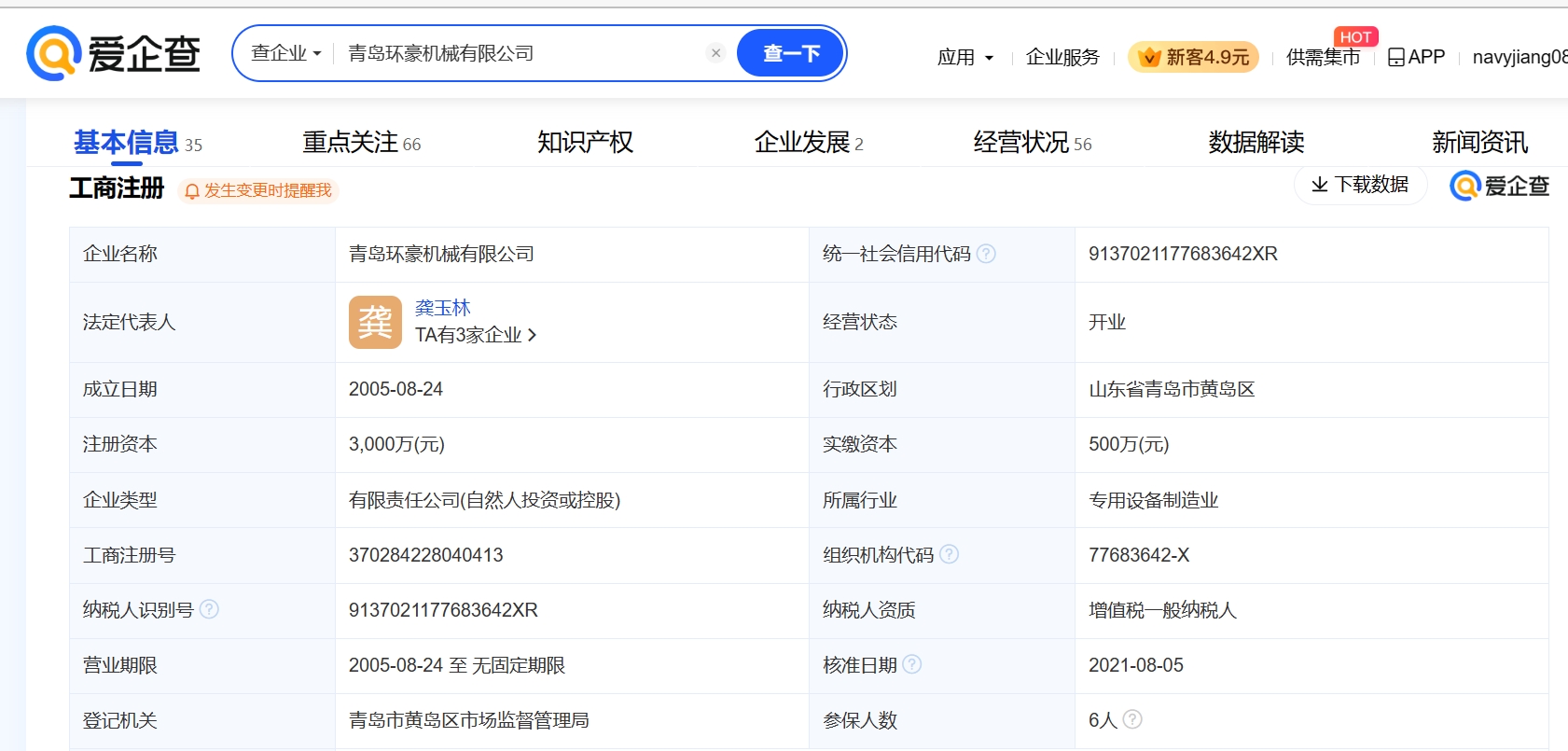Switch to the 经营状况 tab
The image size is (1568, 751).
click(x=1033, y=143)
